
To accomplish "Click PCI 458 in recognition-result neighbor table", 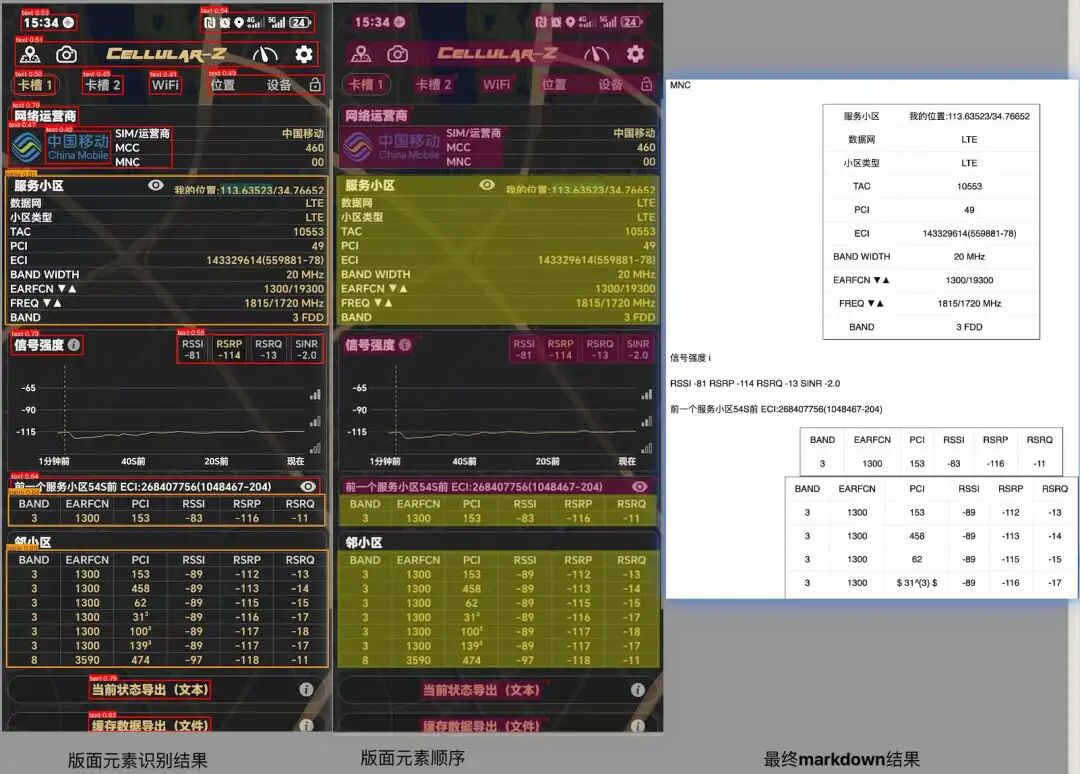I will click(141, 589).
